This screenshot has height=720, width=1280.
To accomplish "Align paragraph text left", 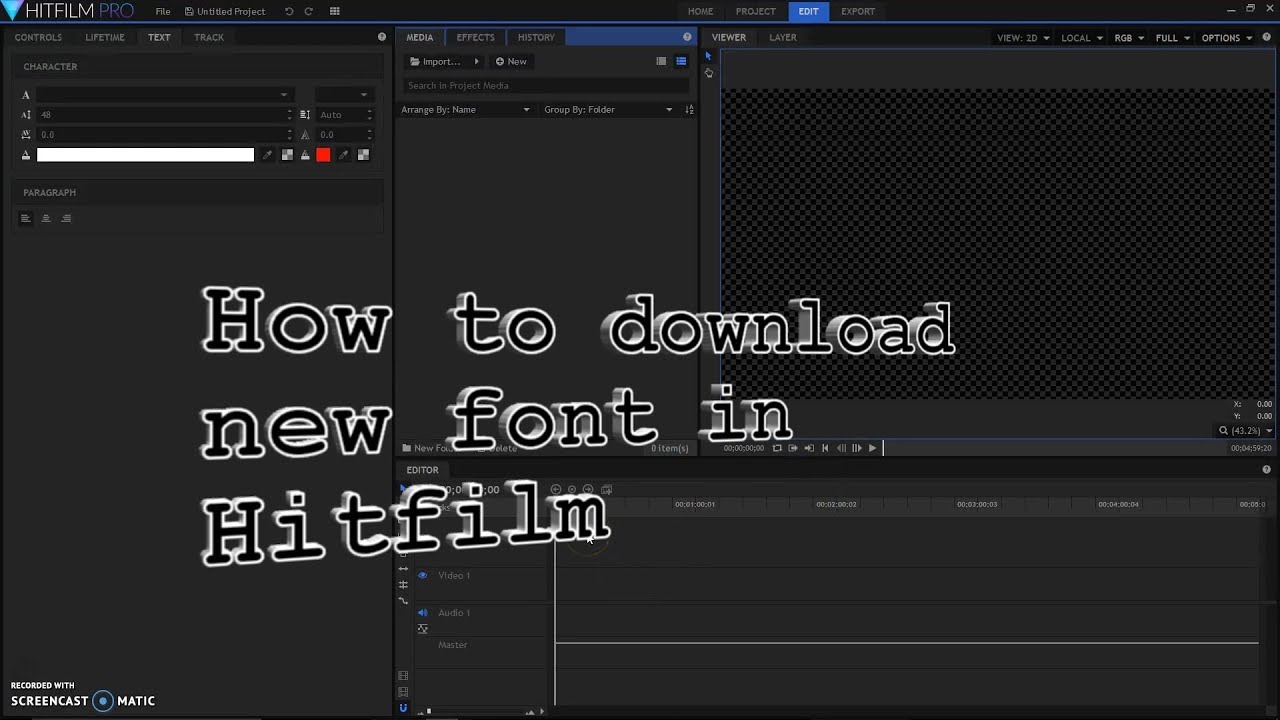I will pyautogui.click(x=26, y=218).
